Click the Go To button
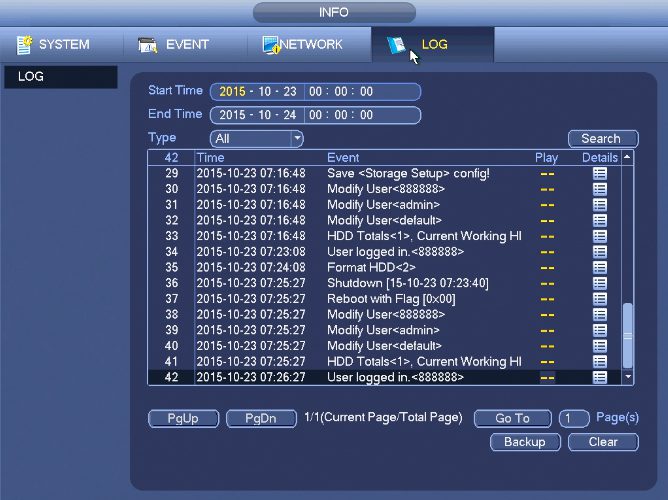 (x=513, y=418)
